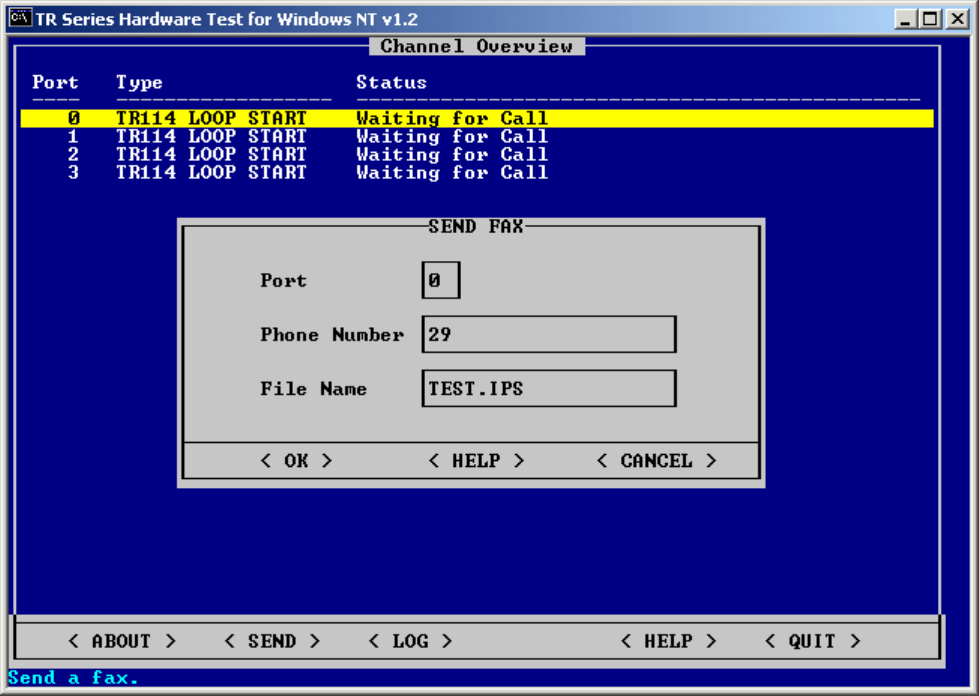Click the 'Send a fax.' status line
The width and height of the screenshot is (979, 696).
(x=73, y=677)
